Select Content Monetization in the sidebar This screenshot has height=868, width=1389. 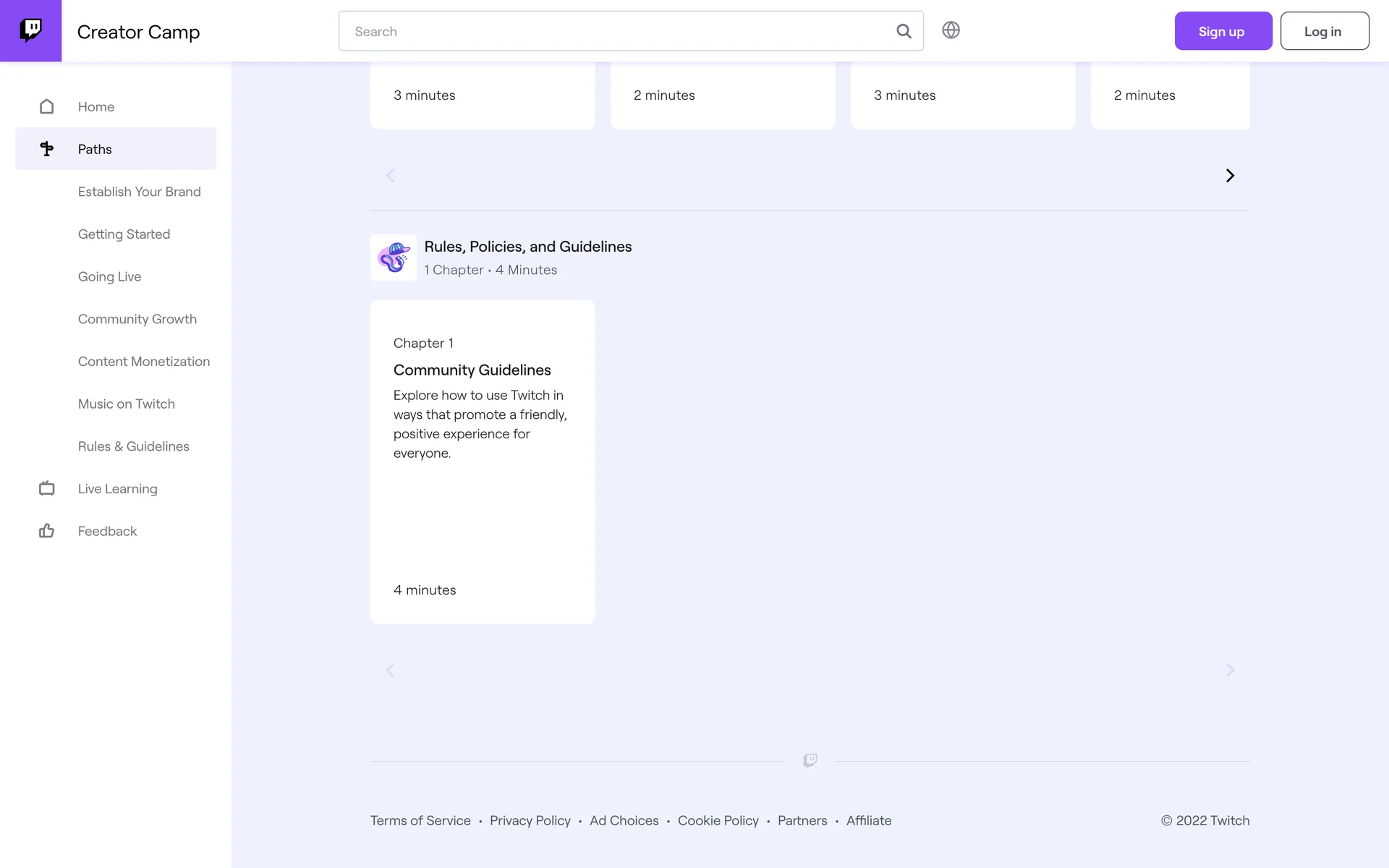144,362
